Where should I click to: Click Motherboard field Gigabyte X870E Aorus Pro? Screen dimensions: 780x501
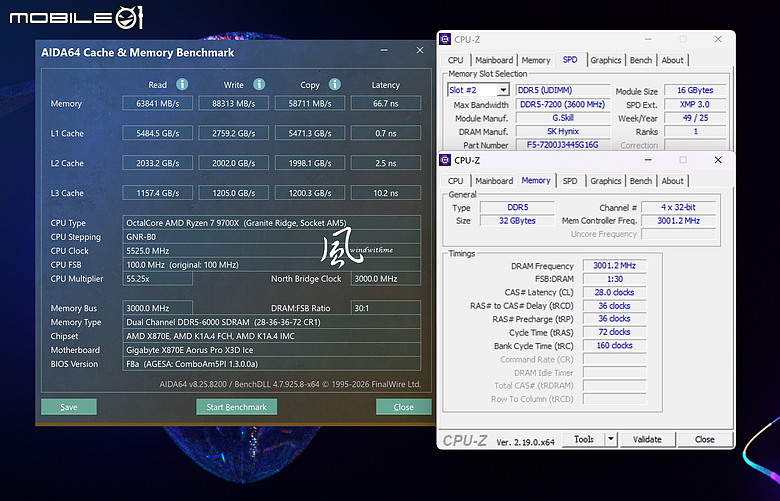272,350
